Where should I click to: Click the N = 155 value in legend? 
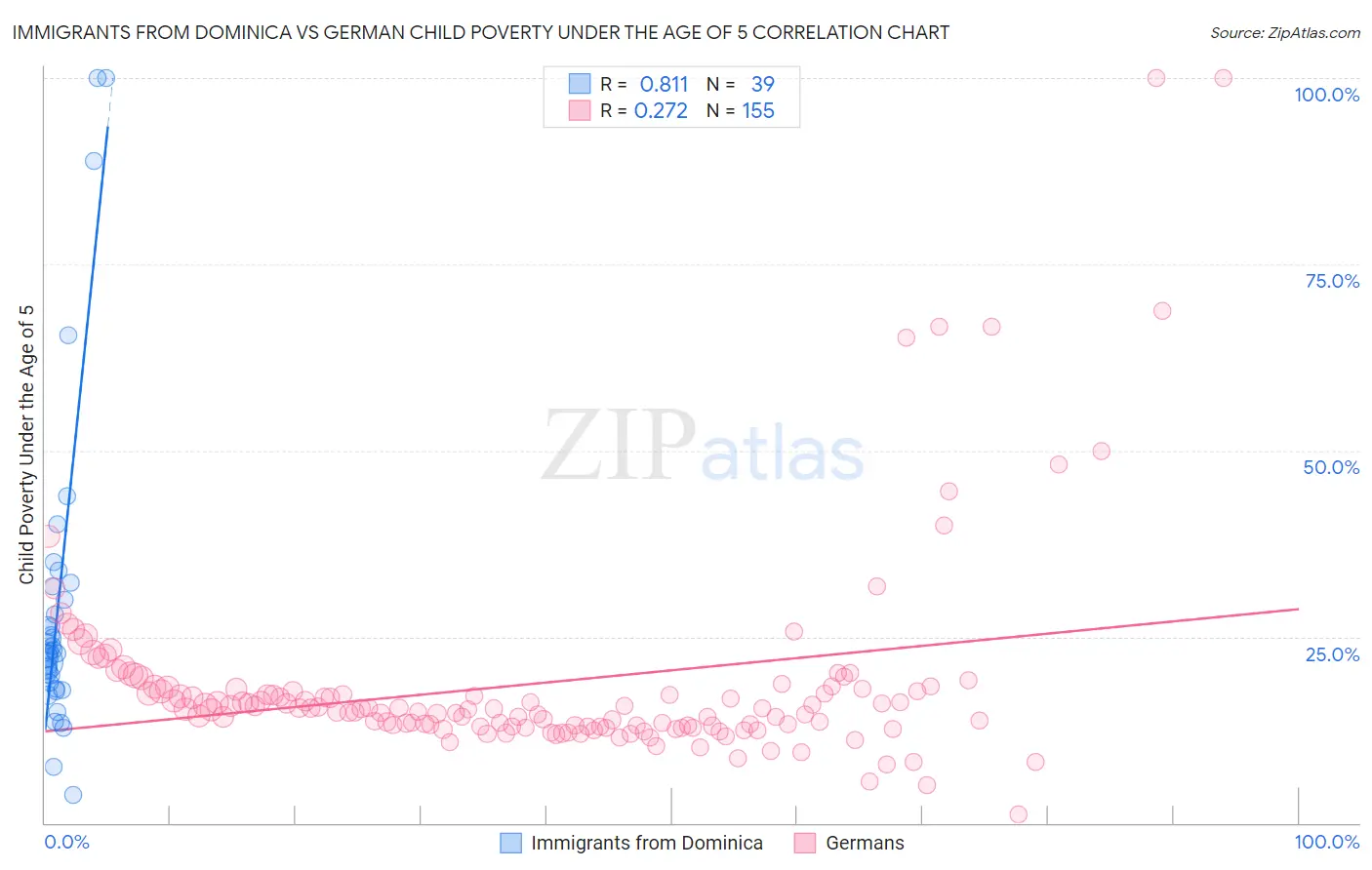(x=741, y=110)
